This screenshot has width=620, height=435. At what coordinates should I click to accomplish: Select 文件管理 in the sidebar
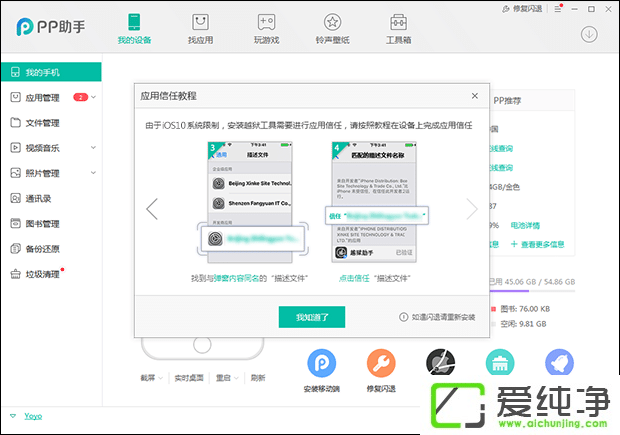pyautogui.click(x=43, y=123)
